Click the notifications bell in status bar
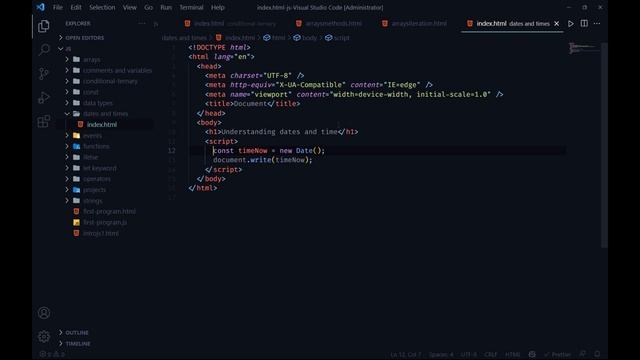This screenshot has height=360, width=640. coord(597,354)
